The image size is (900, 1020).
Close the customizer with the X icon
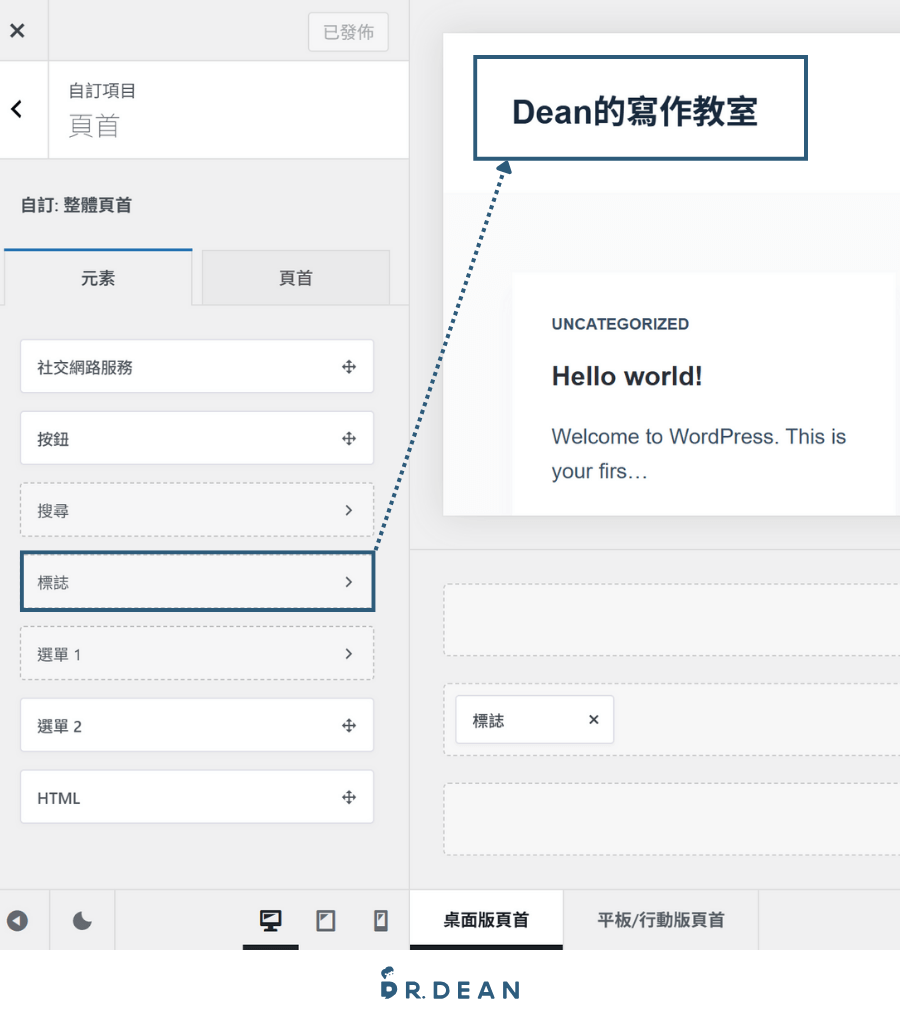click(x=18, y=31)
